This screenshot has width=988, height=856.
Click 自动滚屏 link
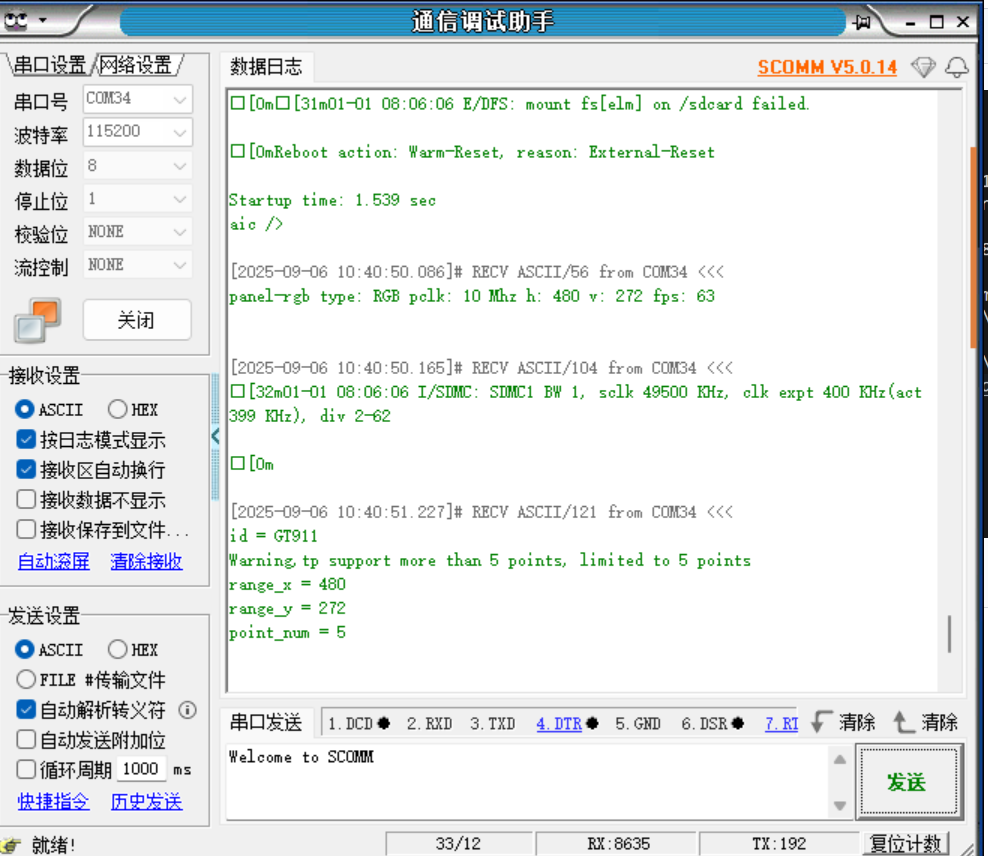click(x=54, y=561)
